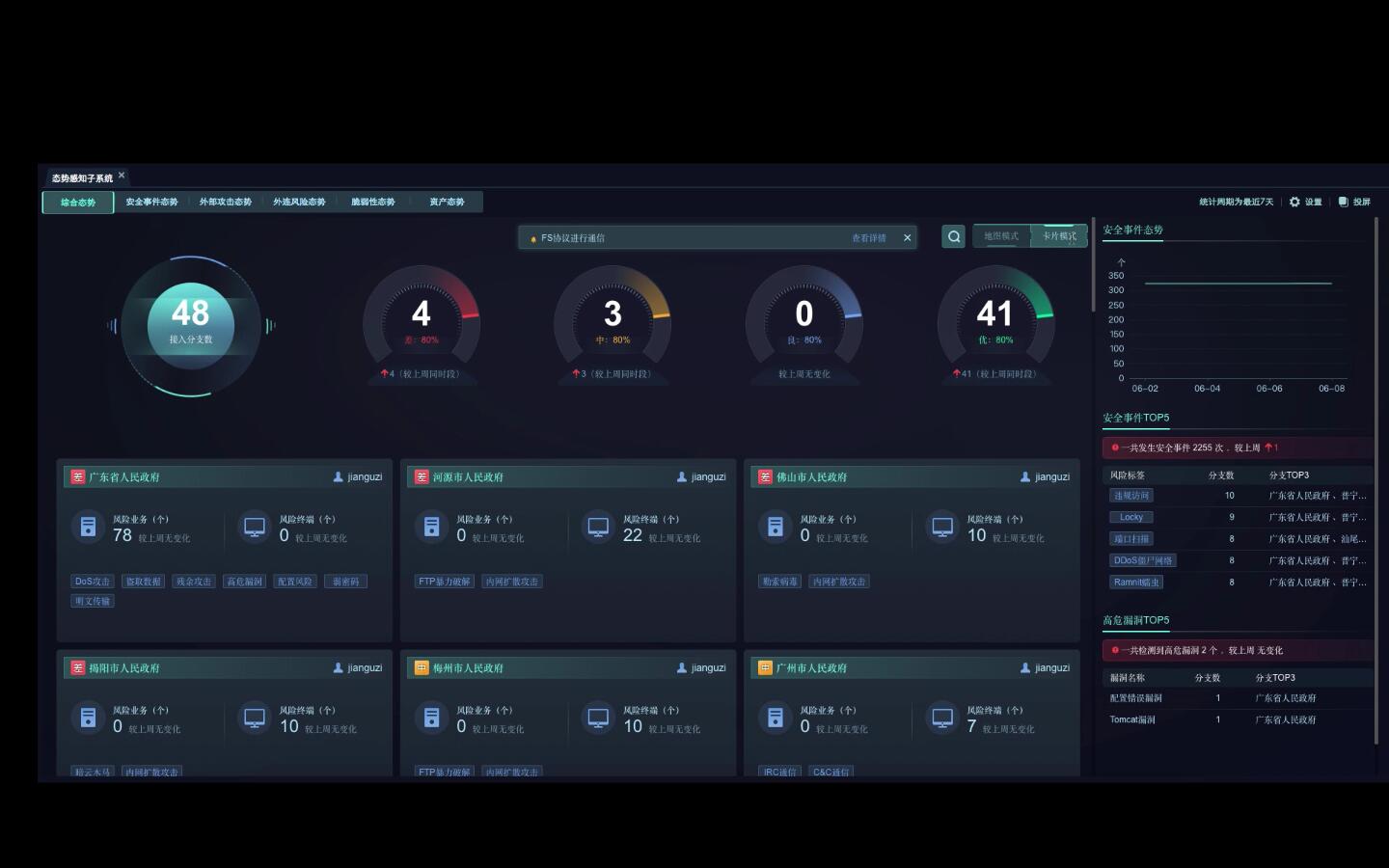Image resolution: width=1389 pixels, height=868 pixels.
Task: Click the 良 gauge showing 0
Action: pos(803,318)
